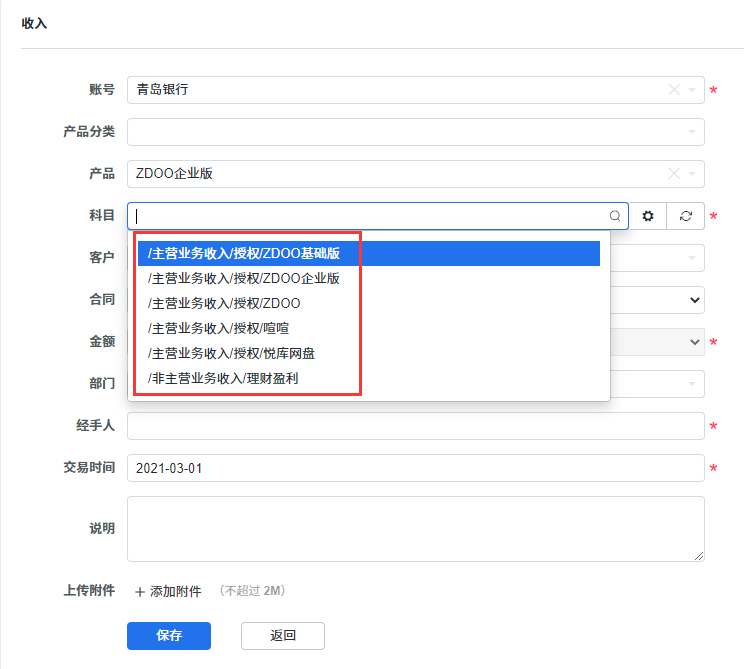Click the 保存 button
Viewport: 744px width, 669px height.
click(169, 636)
